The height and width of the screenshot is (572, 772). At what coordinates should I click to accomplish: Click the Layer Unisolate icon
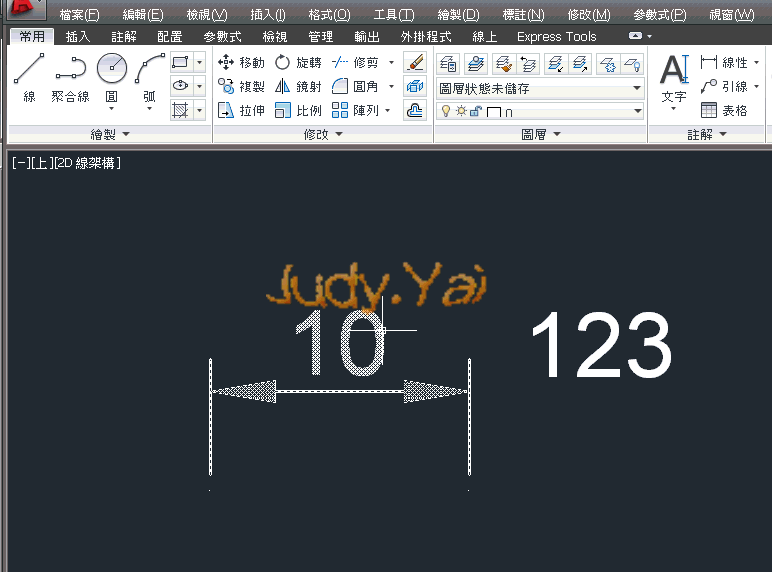[580, 64]
